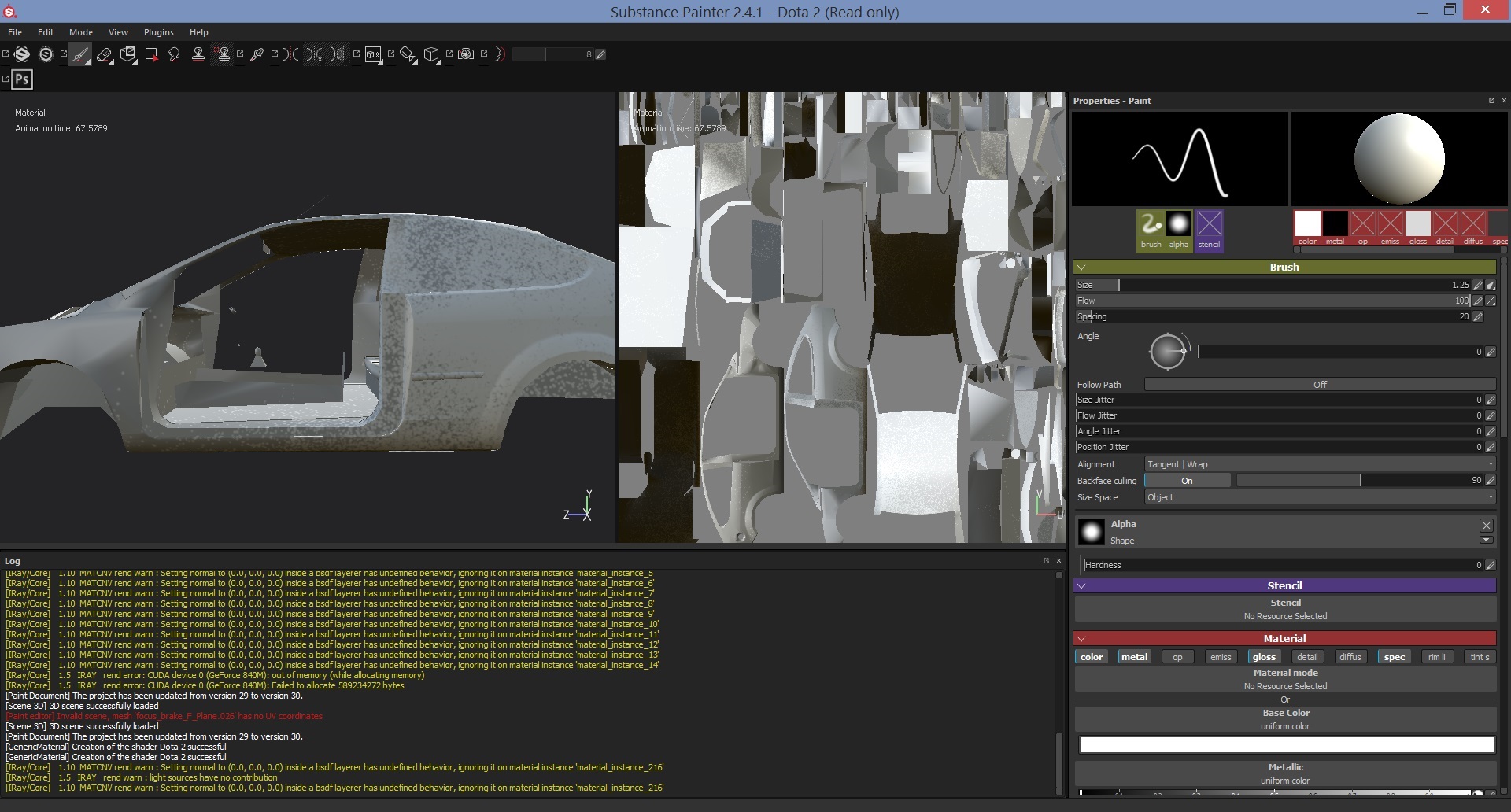Select the stencil slot thumbnail
The width and height of the screenshot is (1511, 812).
(x=1209, y=231)
